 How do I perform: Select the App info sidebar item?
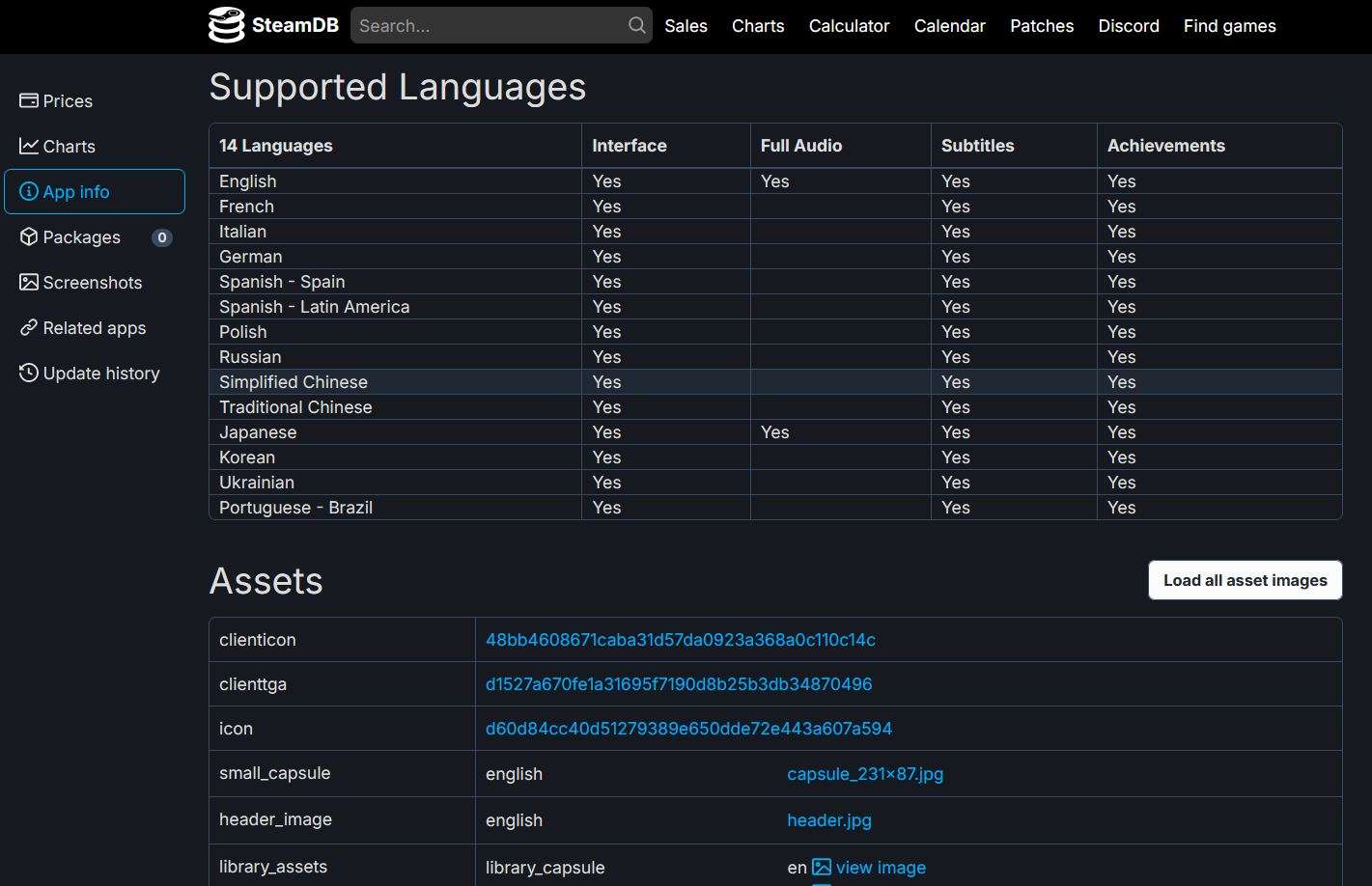(x=95, y=191)
